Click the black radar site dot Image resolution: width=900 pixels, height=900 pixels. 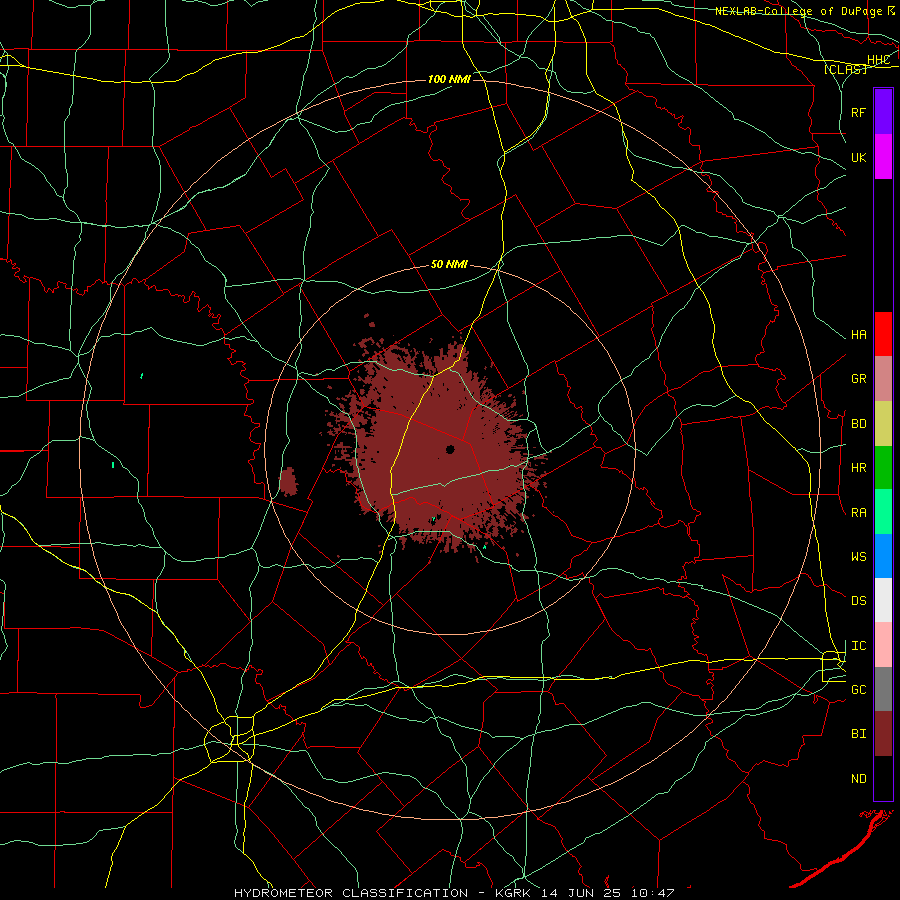click(x=450, y=449)
